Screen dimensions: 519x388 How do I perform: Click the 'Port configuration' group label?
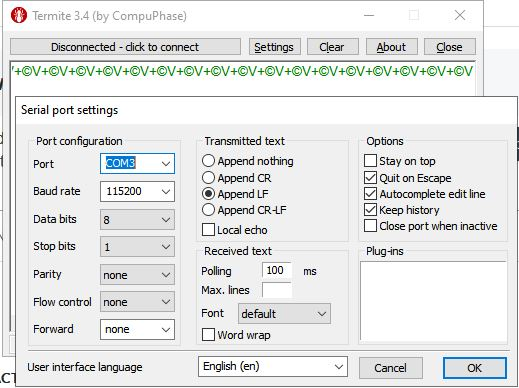pos(79,141)
